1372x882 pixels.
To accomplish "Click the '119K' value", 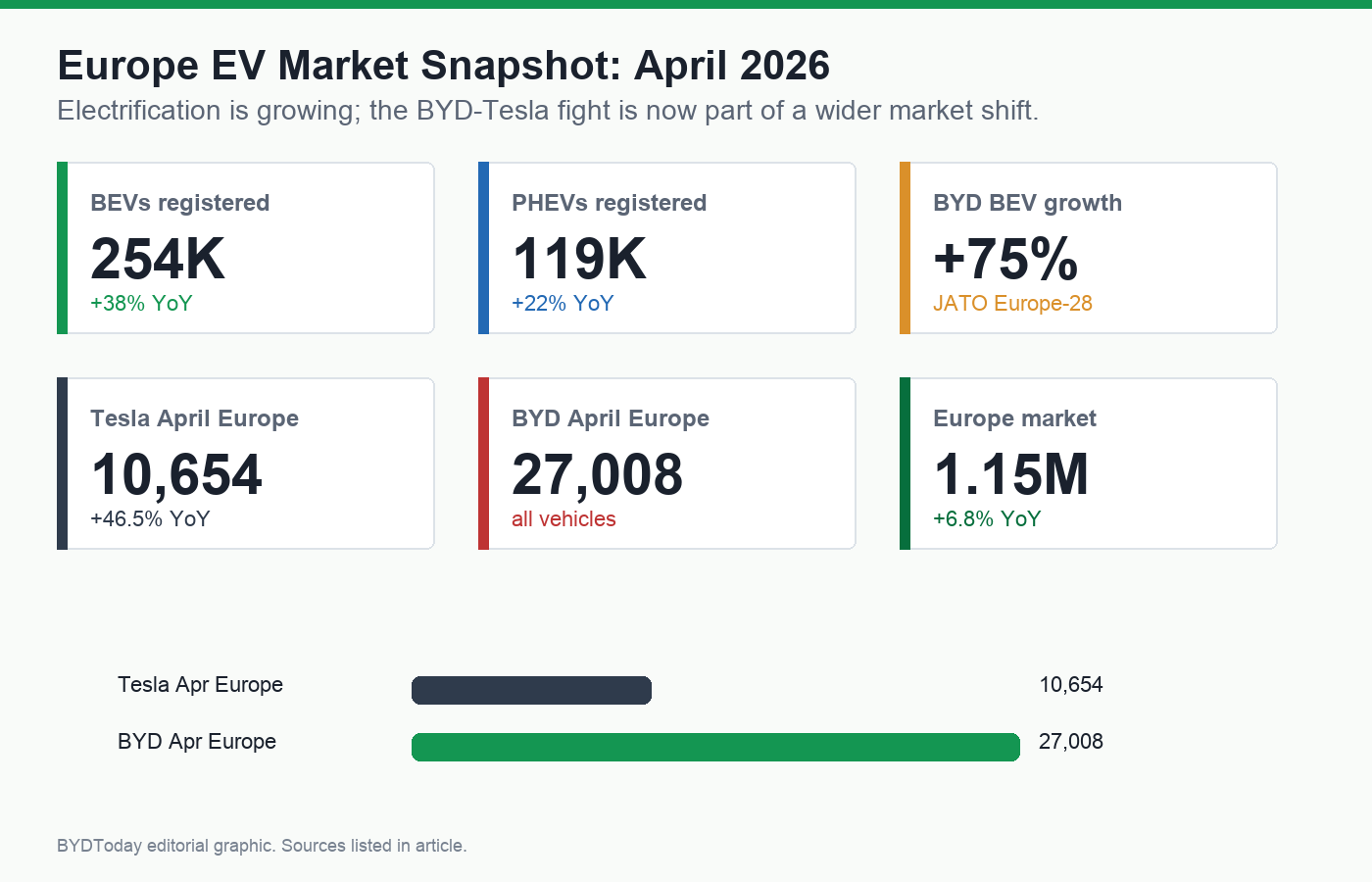I will [579, 259].
